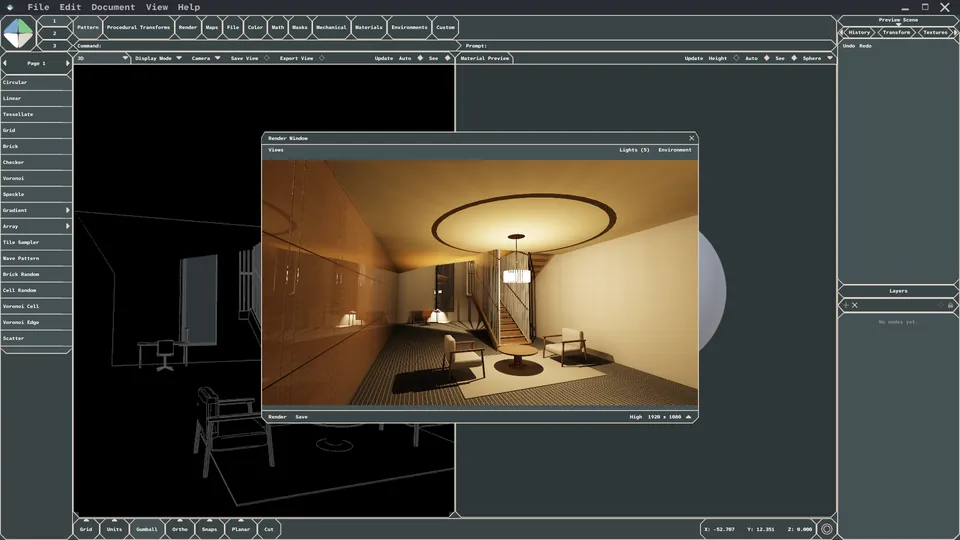Switch to the Render tab
Screen dimensions: 960x540
click(x=188, y=28)
